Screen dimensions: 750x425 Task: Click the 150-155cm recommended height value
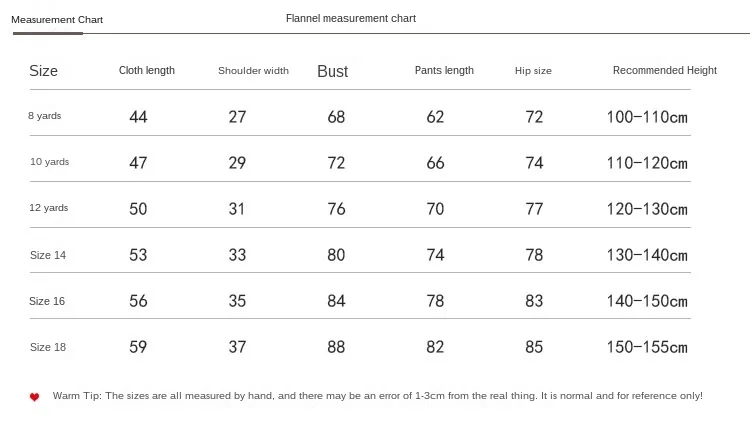click(x=647, y=347)
